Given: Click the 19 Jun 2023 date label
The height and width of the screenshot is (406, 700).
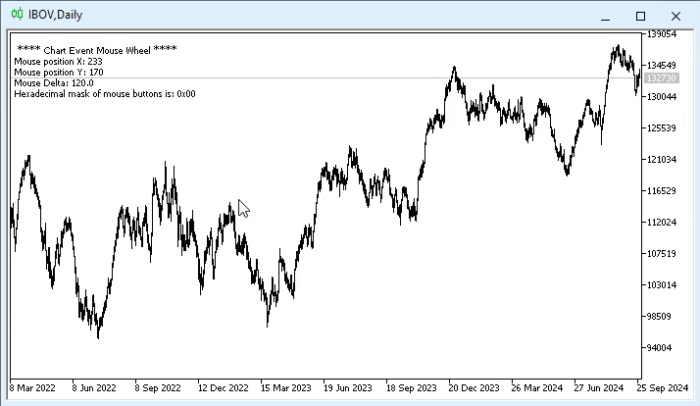Looking at the screenshot, I should 347,388.
